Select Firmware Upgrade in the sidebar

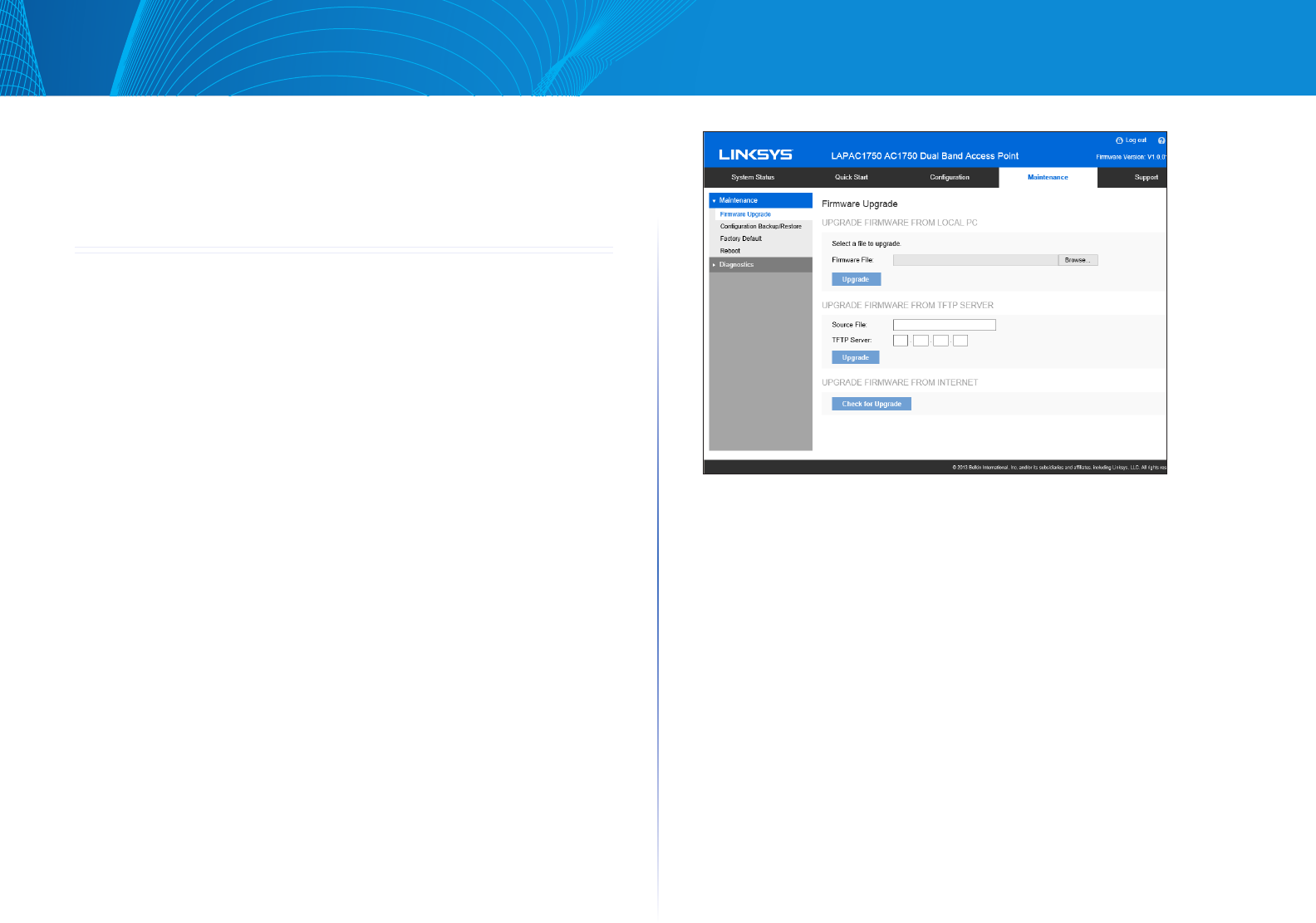point(745,214)
